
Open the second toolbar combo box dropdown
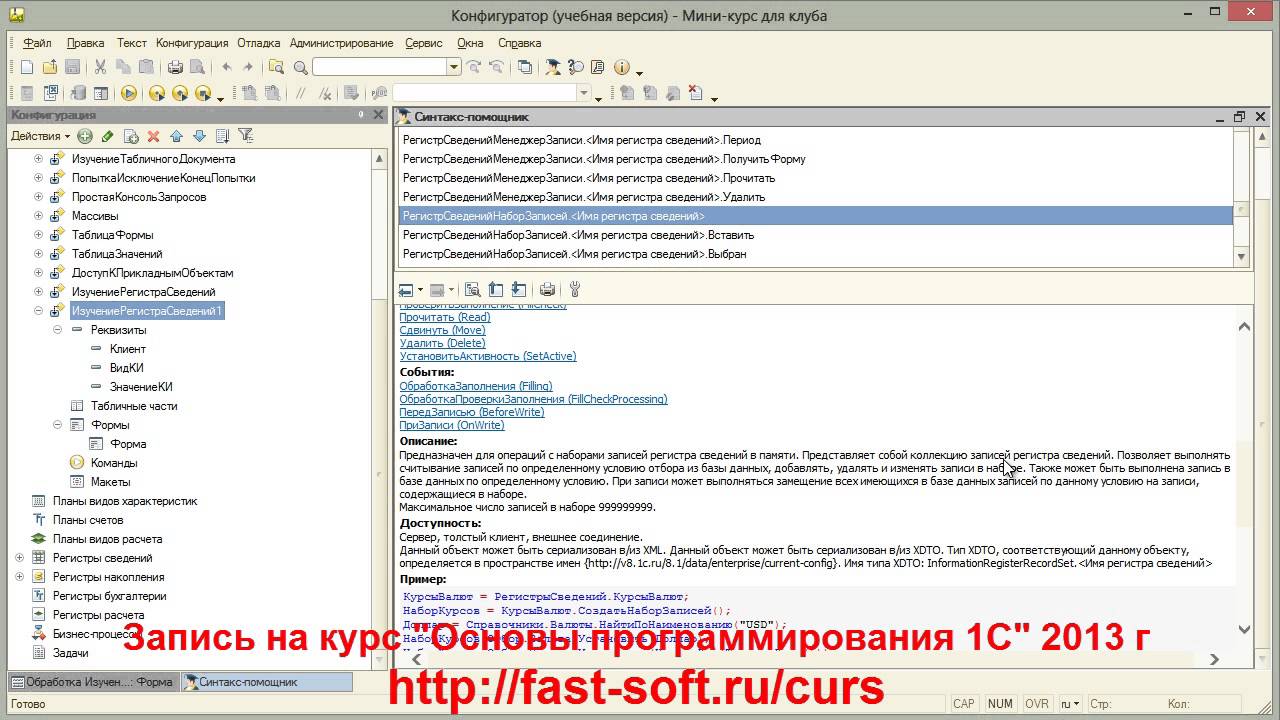[x=584, y=93]
